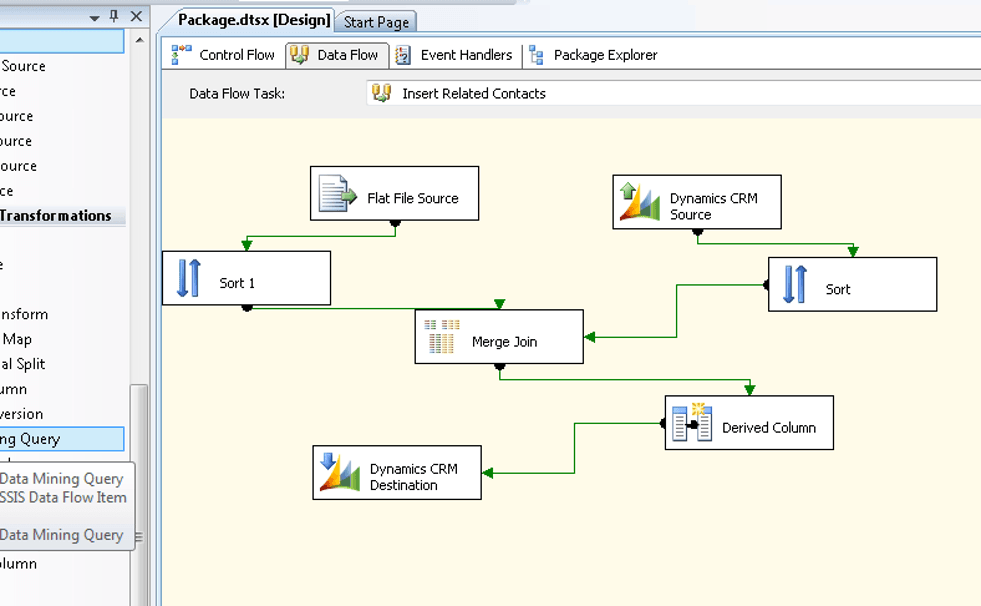Pick the Conditional Split item ending 'al Split'
Viewport: 981px width, 606px height.
click(23, 364)
